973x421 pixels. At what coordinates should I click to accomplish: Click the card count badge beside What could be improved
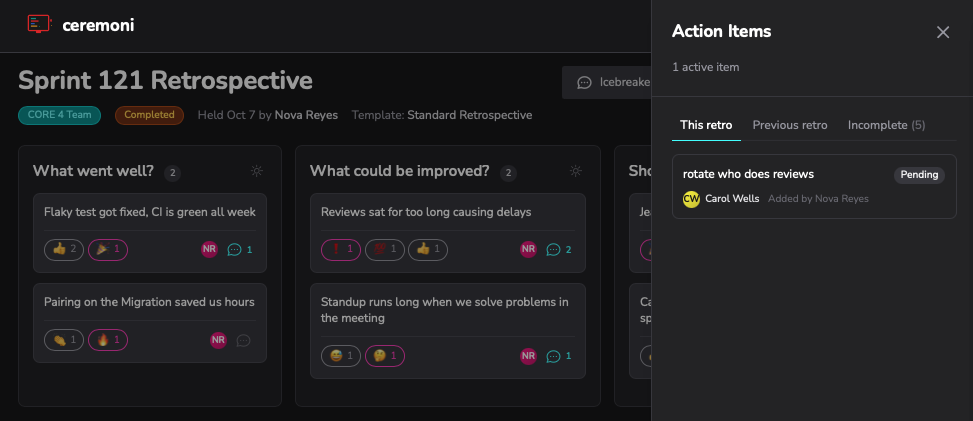(x=508, y=173)
